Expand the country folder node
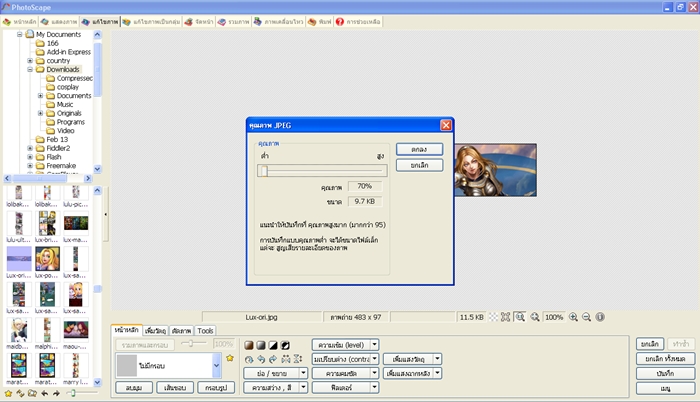 [x=30, y=61]
